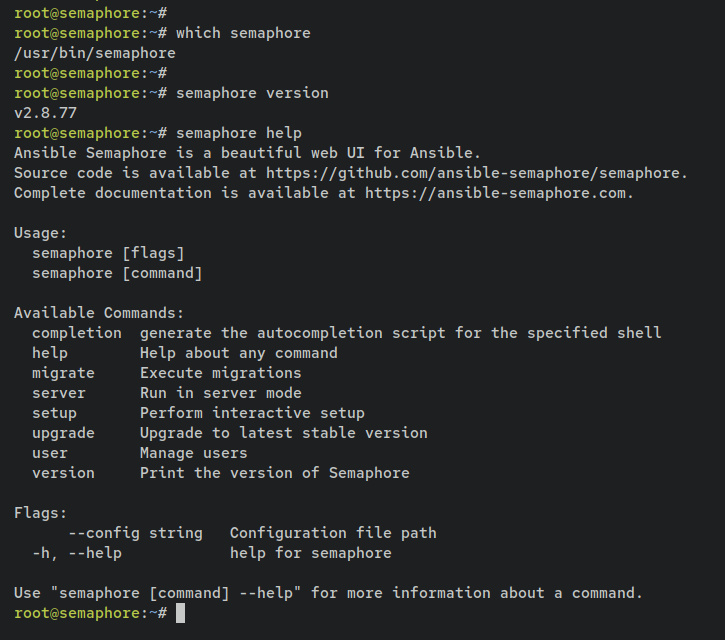The width and height of the screenshot is (725, 640).
Task: Click the "semaphore version" command line
Action: pos(252,93)
